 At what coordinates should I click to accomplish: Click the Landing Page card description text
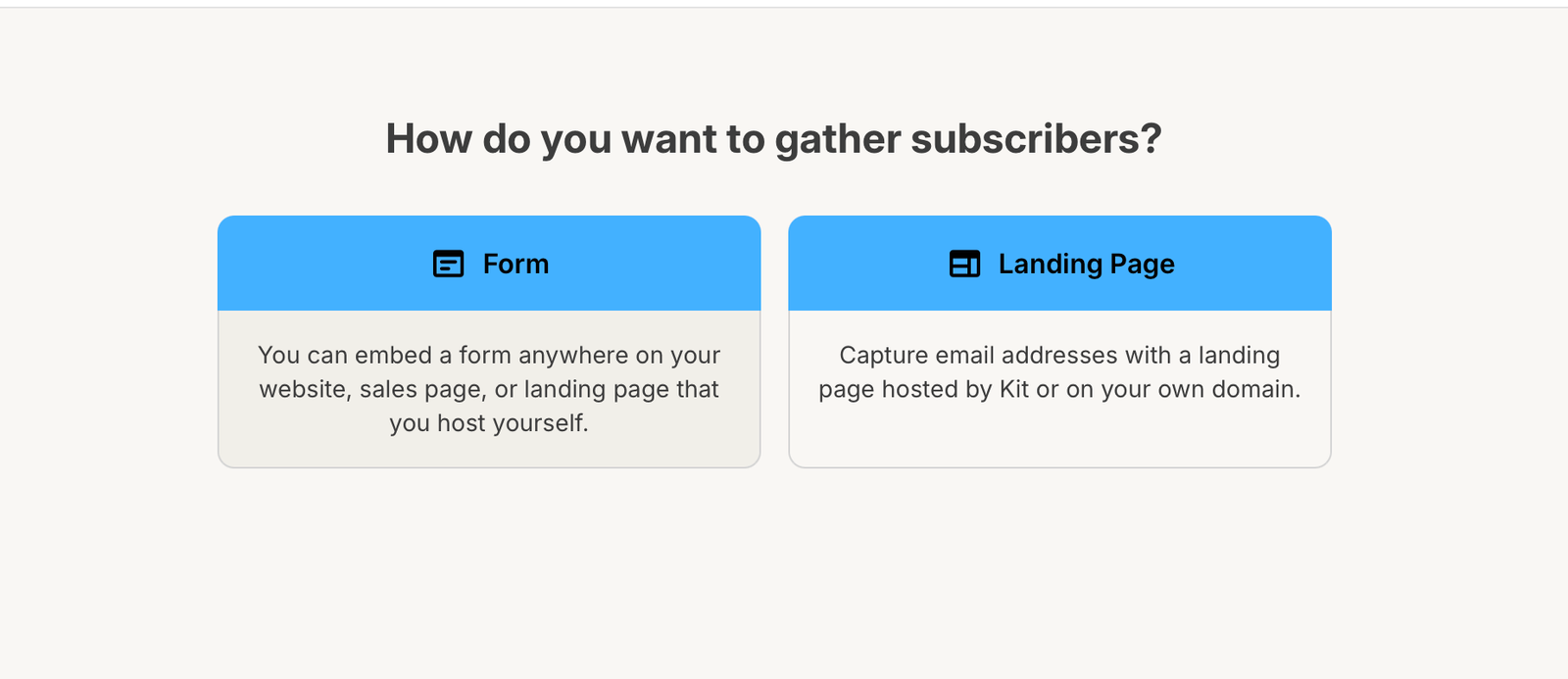pyautogui.click(x=1059, y=372)
